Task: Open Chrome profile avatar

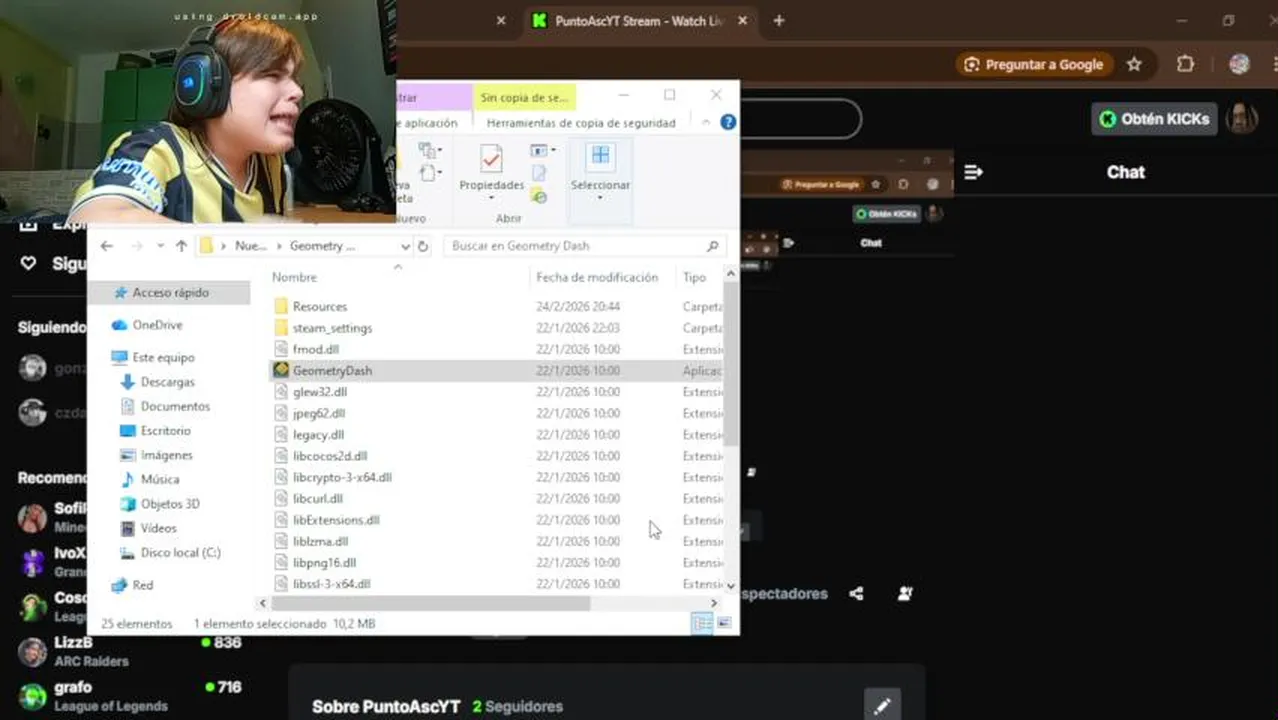Action: pos(1239,64)
